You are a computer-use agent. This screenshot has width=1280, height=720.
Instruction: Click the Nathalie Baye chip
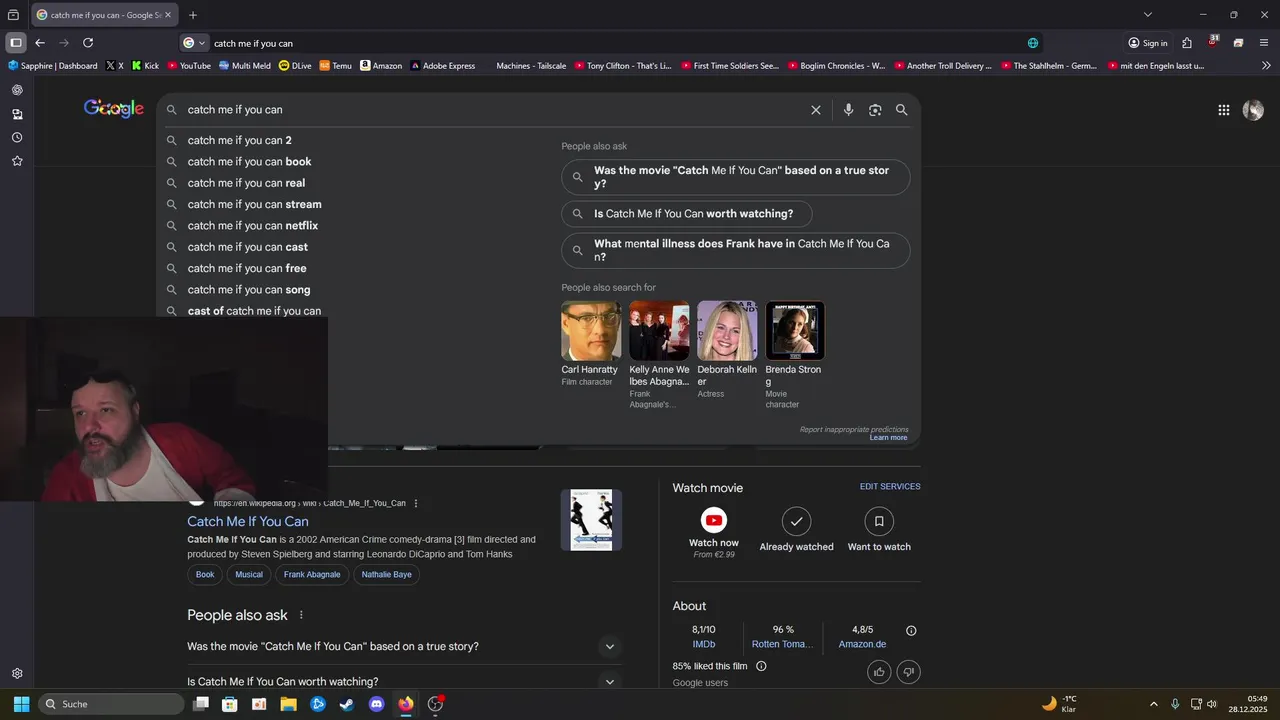[386, 575]
